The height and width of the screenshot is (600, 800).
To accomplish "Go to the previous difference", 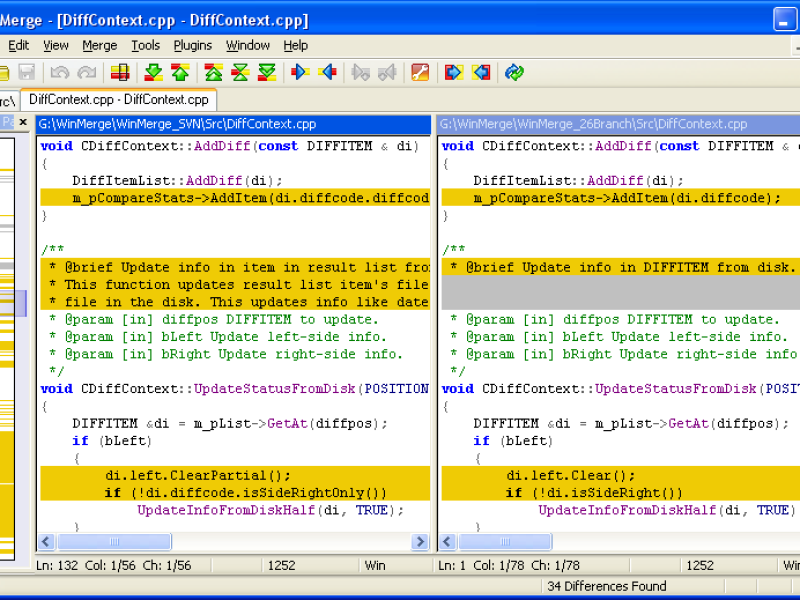I will pyautogui.click(x=180, y=72).
